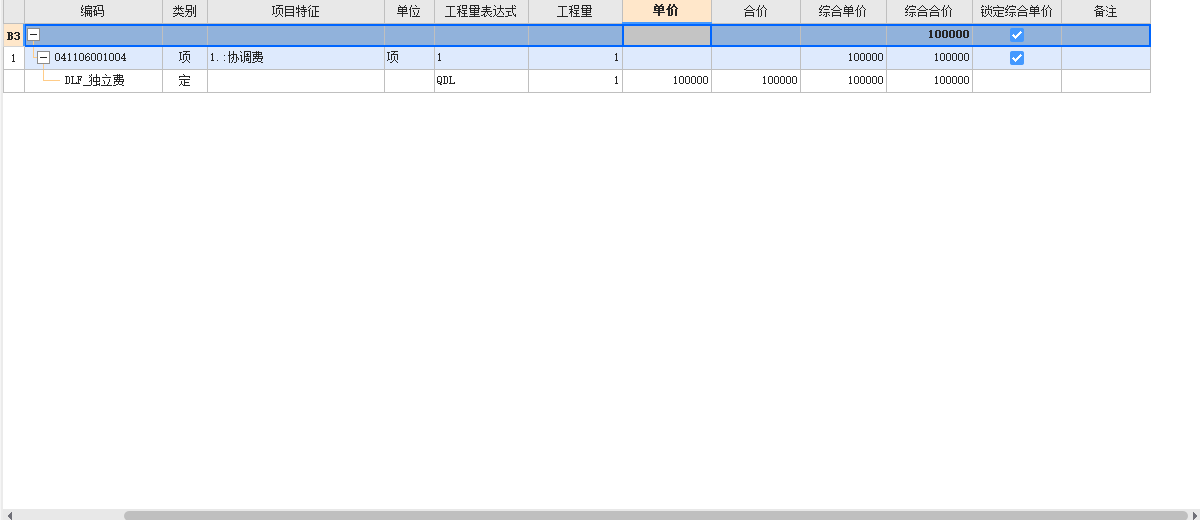Image resolution: width=1200 pixels, height=520 pixels.
Task: Select the highlighted 单价 column header
Action: tap(667, 11)
